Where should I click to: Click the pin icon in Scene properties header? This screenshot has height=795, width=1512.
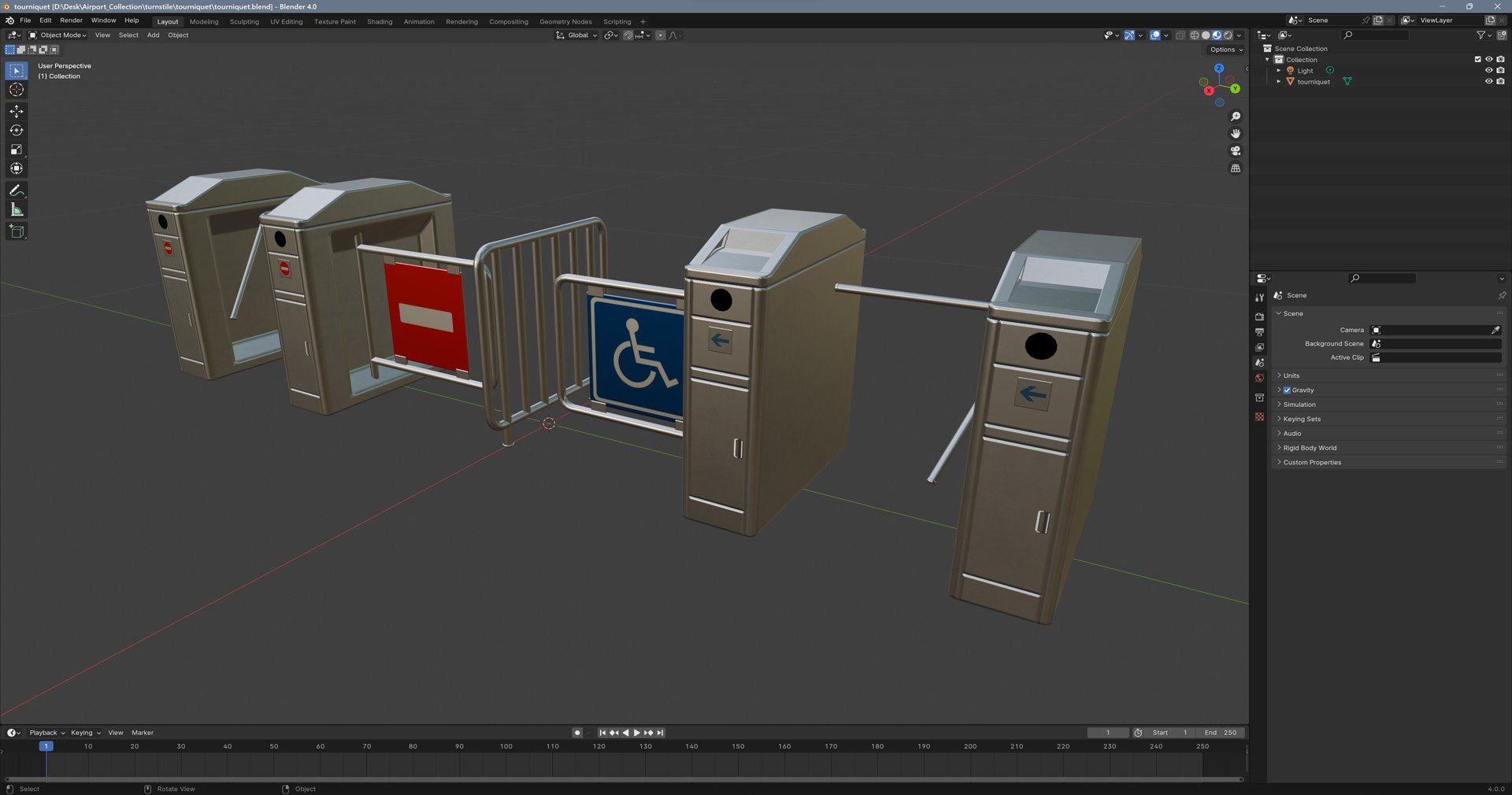pyautogui.click(x=1501, y=296)
